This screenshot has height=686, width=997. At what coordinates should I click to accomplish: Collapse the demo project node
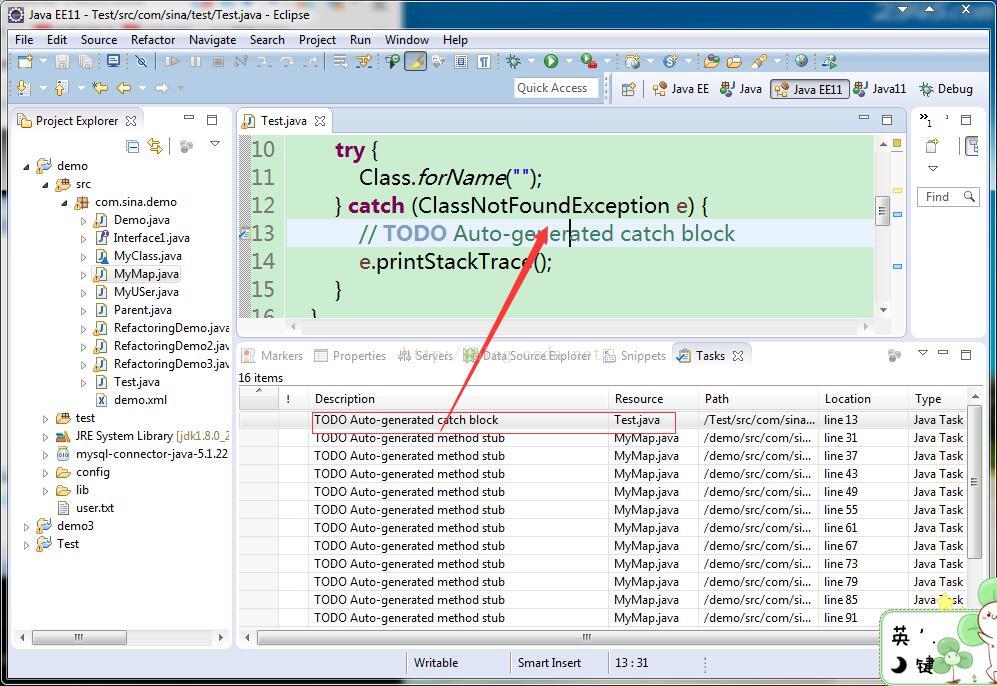point(26,167)
